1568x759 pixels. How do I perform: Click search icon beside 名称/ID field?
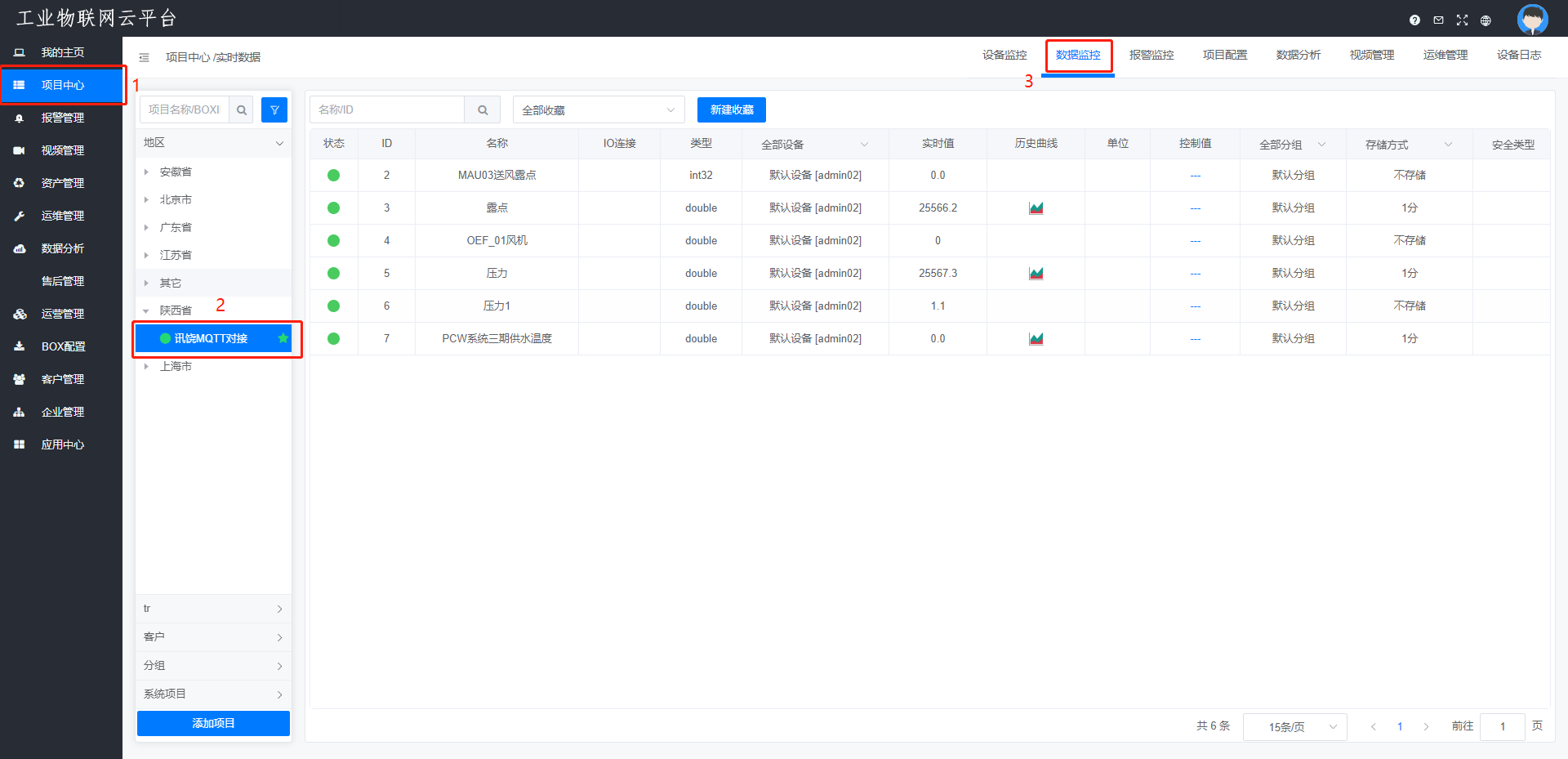coord(483,109)
